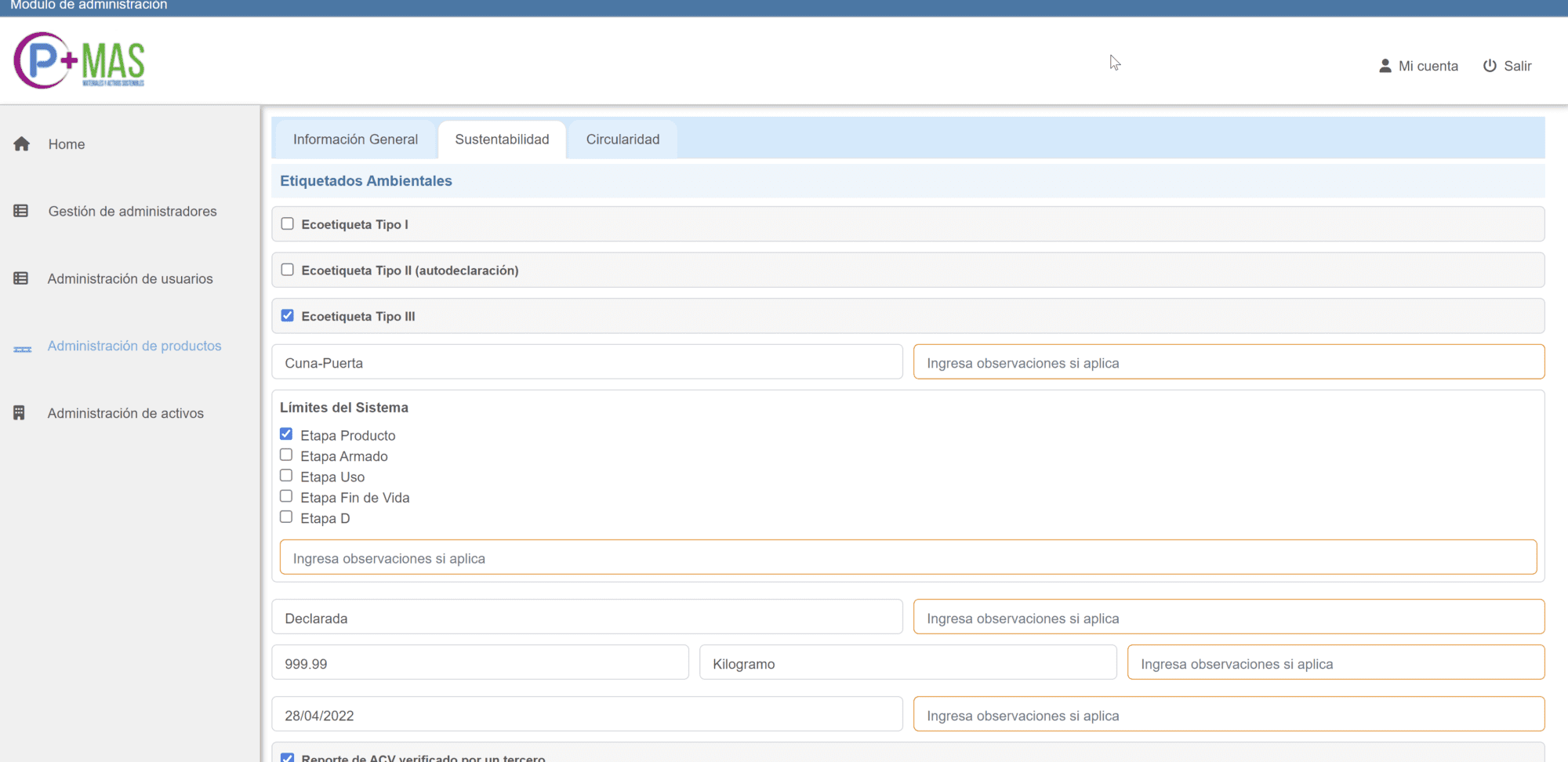Click the Home house icon
The width and height of the screenshot is (1568, 762).
point(22,144)
